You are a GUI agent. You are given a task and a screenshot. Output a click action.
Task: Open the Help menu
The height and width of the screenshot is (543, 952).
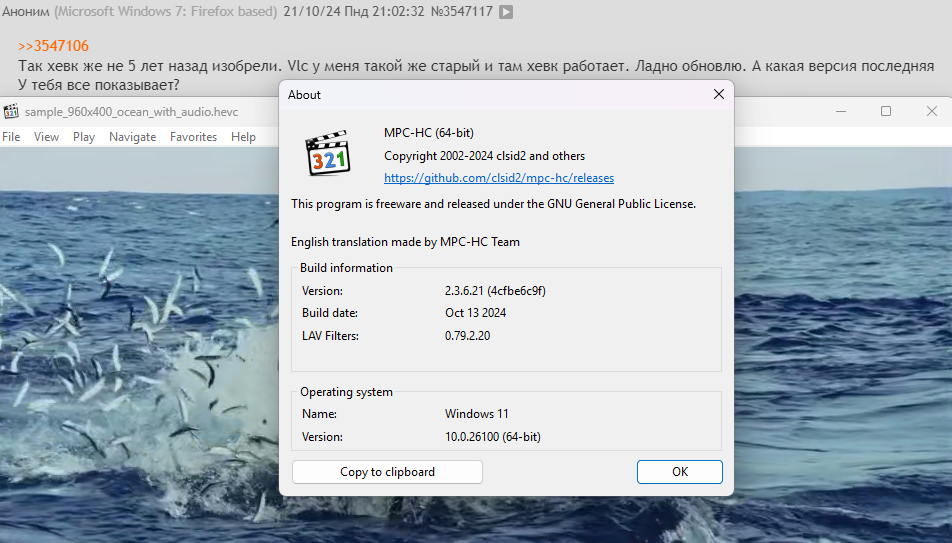click(x=243, y=137)
